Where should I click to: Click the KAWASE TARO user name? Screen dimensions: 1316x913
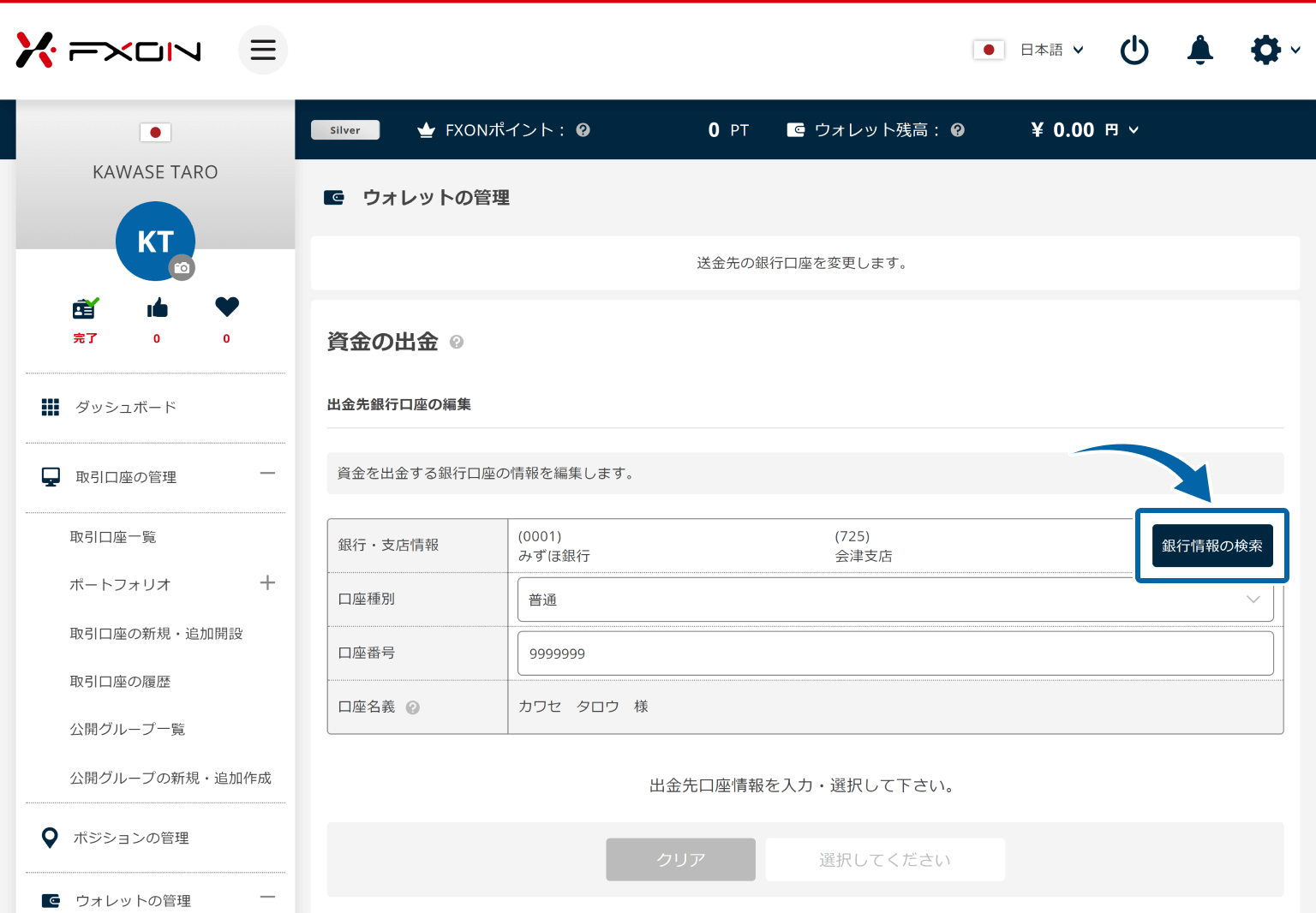[155, 172]
